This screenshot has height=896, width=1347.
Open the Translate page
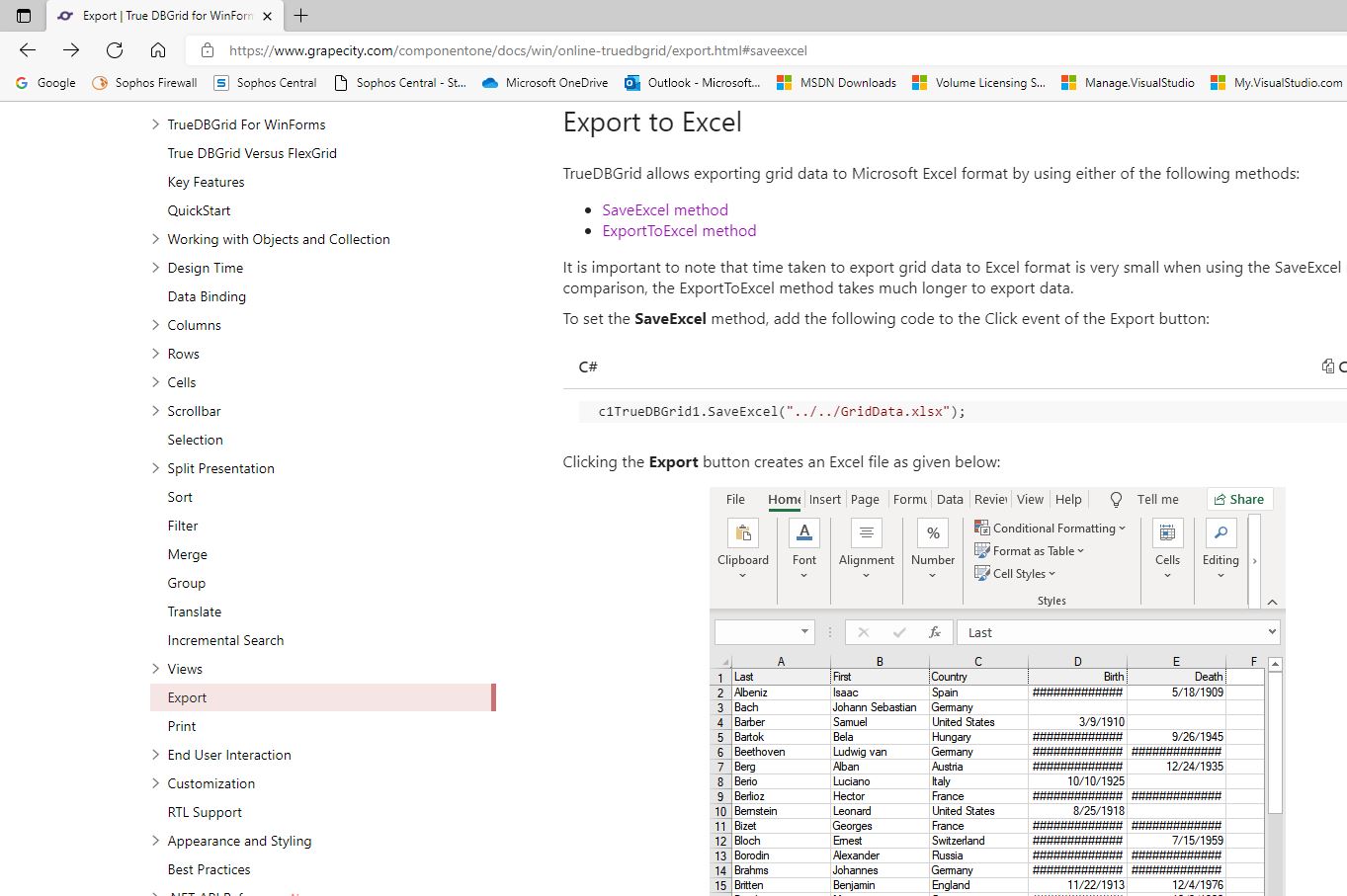(194, 611)
